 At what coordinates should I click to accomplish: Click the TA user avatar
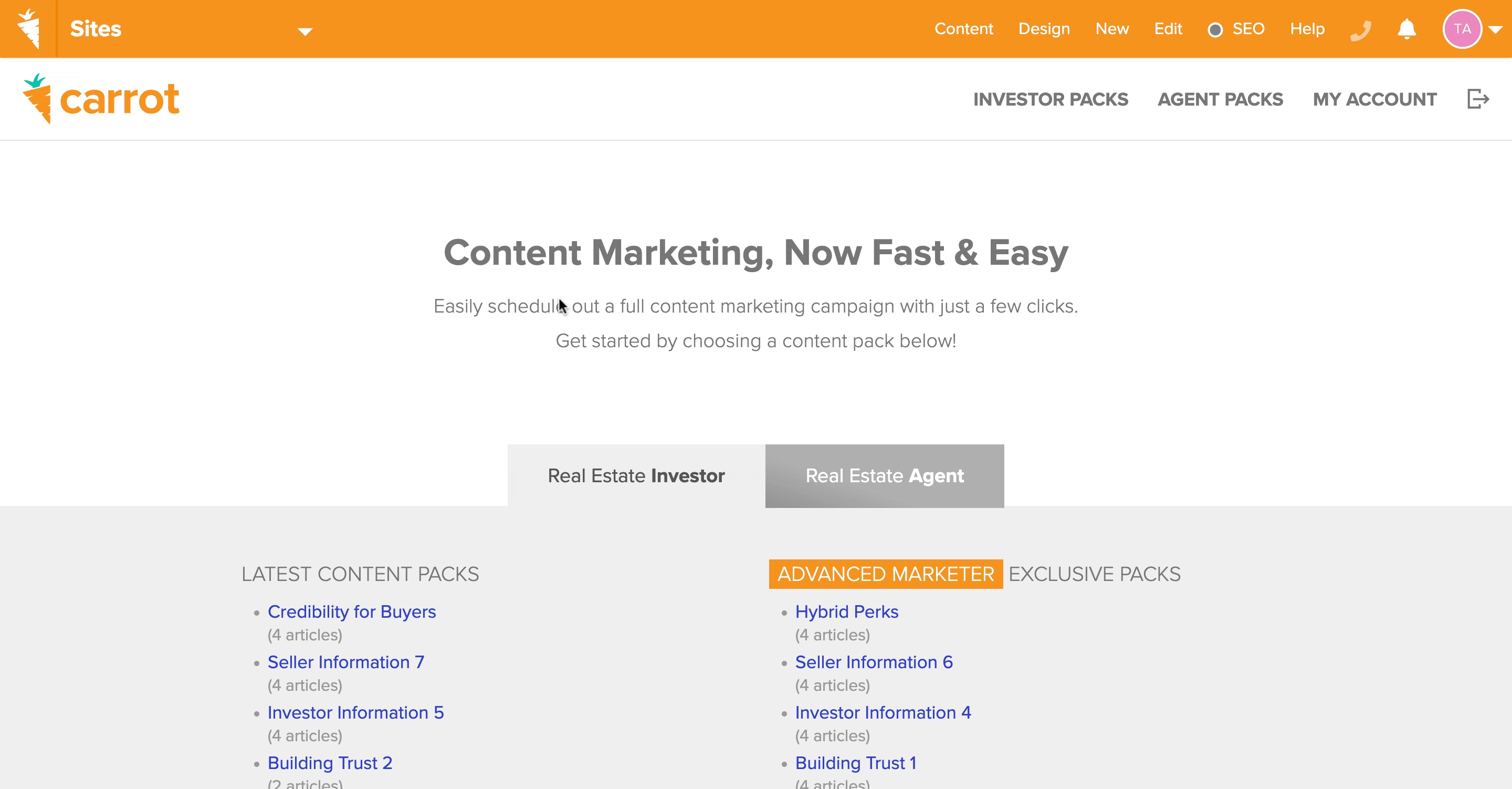(x=1462, y=29)
